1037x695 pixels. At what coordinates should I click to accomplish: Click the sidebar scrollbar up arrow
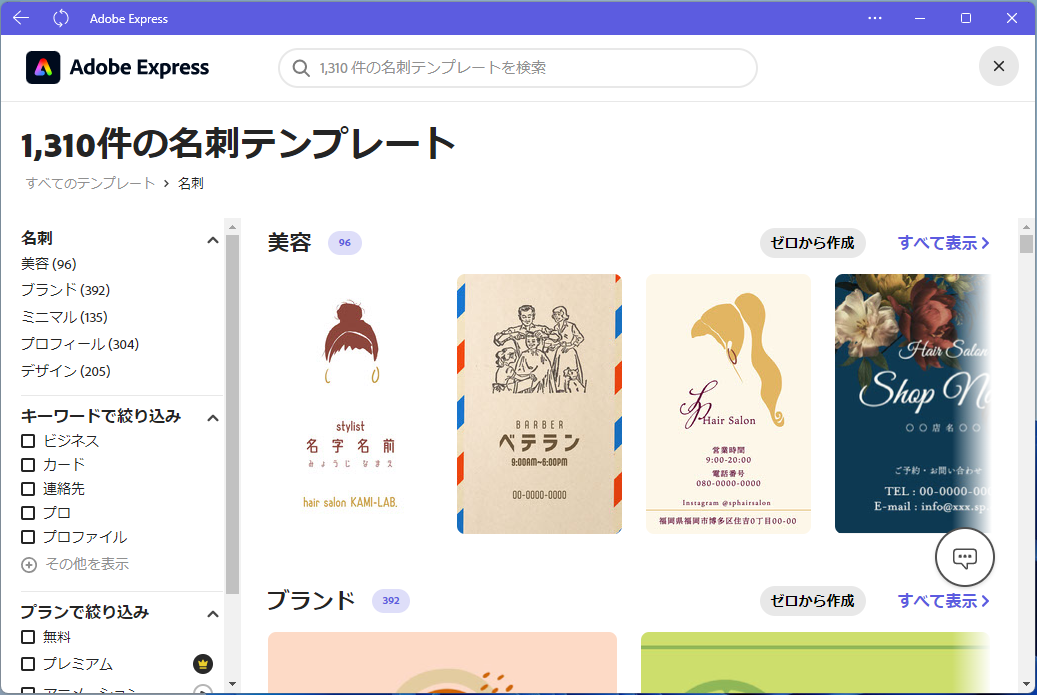point(232,227)
